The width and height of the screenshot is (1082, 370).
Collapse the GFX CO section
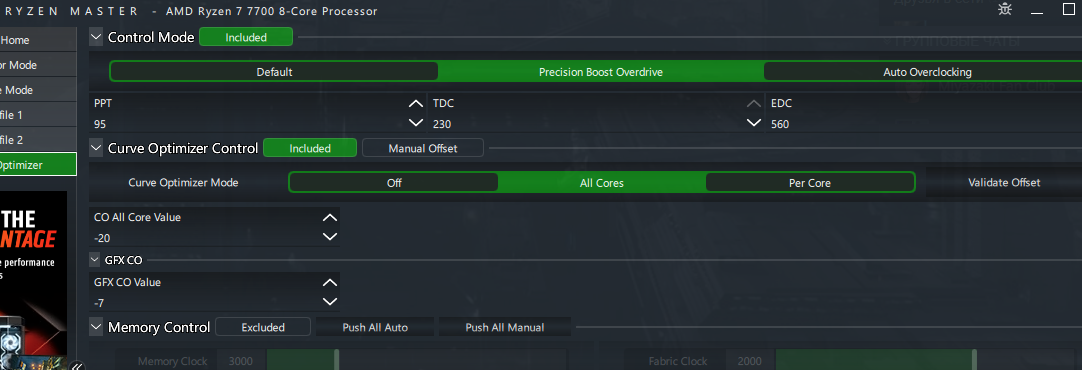[95, 260]
